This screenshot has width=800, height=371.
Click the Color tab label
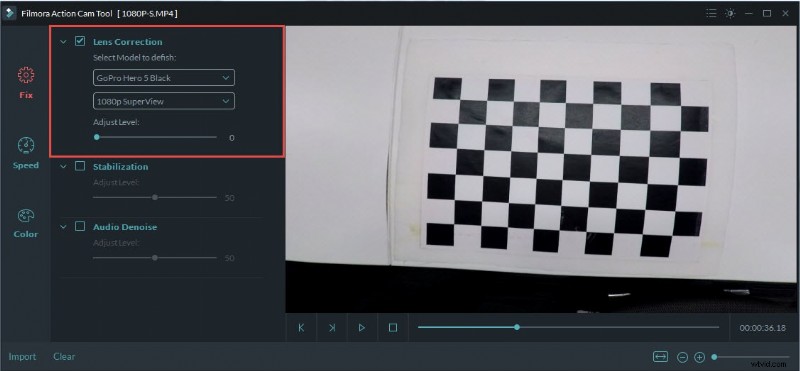point(26,234)
